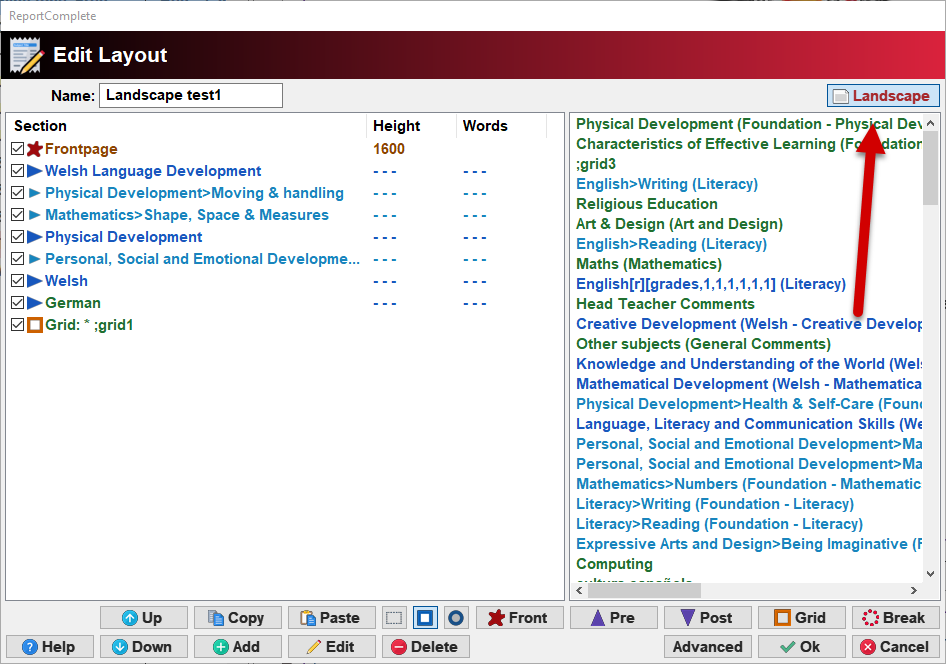Select 'Head Teacher Comments' in the list

[665, 304]
